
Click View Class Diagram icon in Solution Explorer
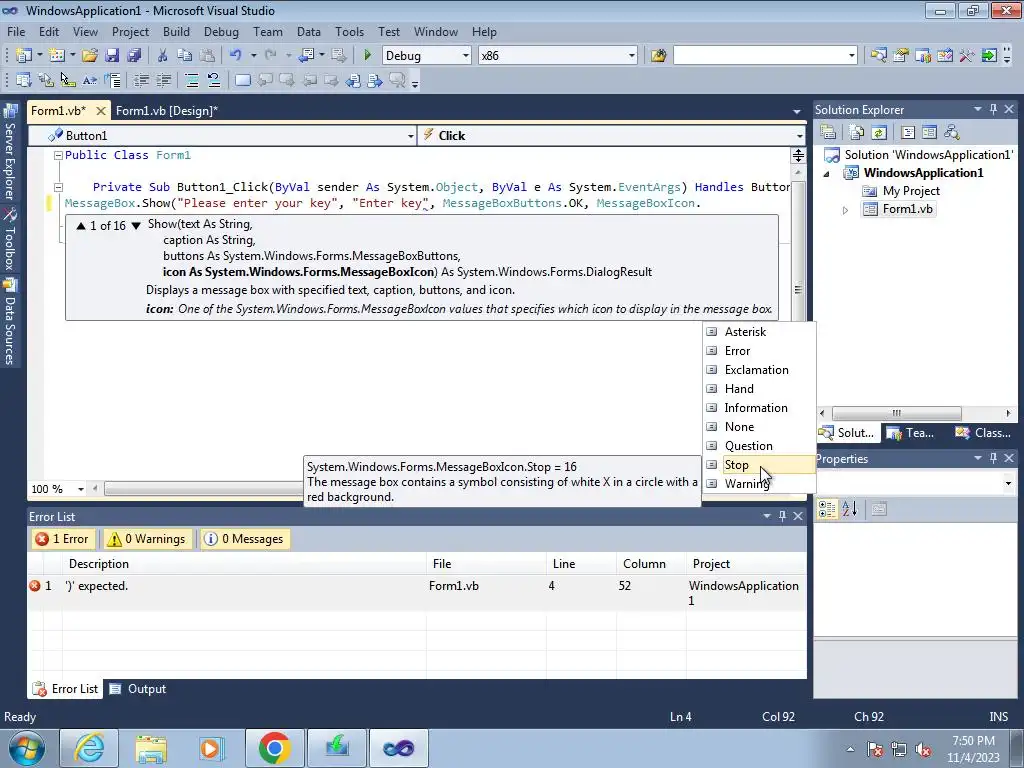pos(952,133)
